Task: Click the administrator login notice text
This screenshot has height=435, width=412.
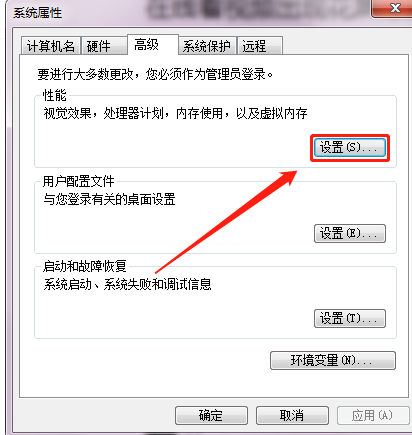Action: (x=155, y=74)
